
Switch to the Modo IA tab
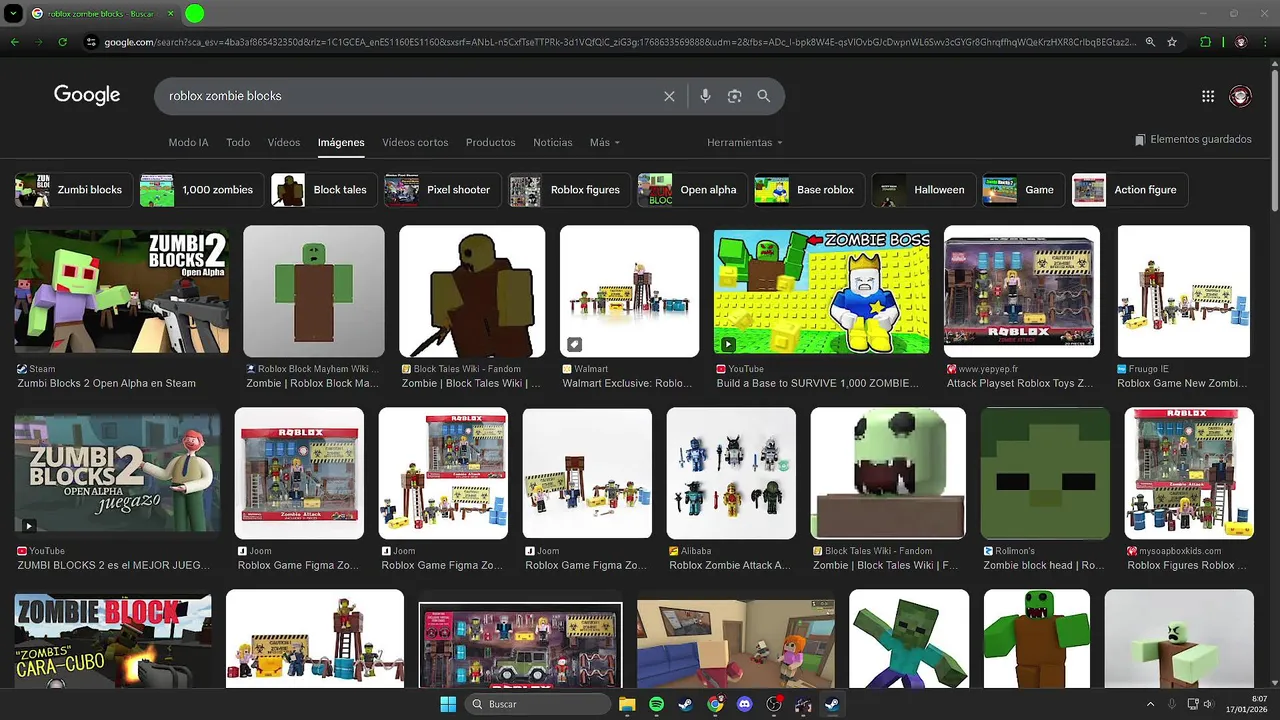(188, 142)
